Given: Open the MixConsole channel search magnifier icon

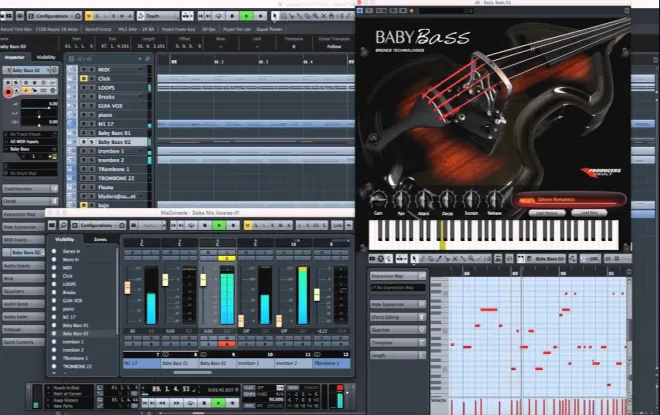Looking at the screenshot, I should click(x=63, y=226).
